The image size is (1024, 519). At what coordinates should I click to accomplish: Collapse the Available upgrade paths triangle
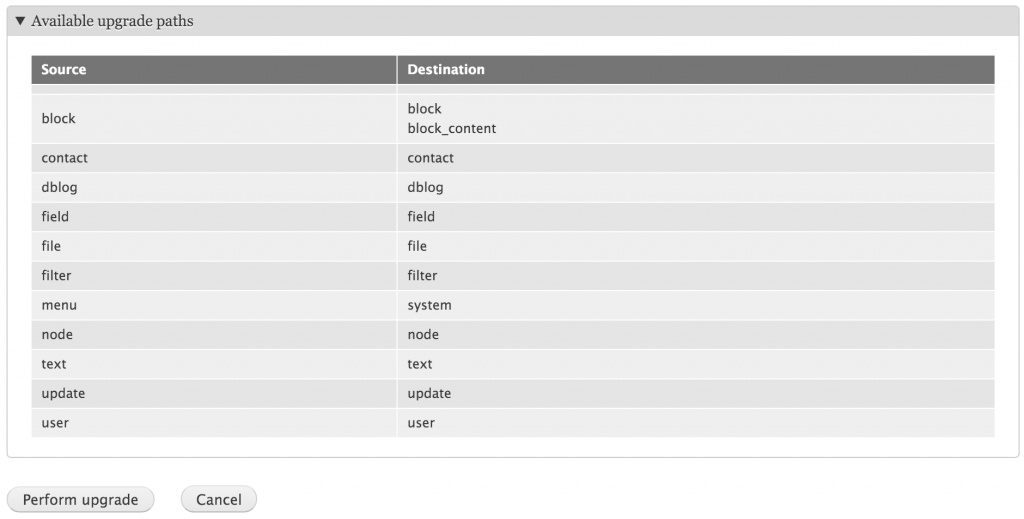(x=20, y=21)
